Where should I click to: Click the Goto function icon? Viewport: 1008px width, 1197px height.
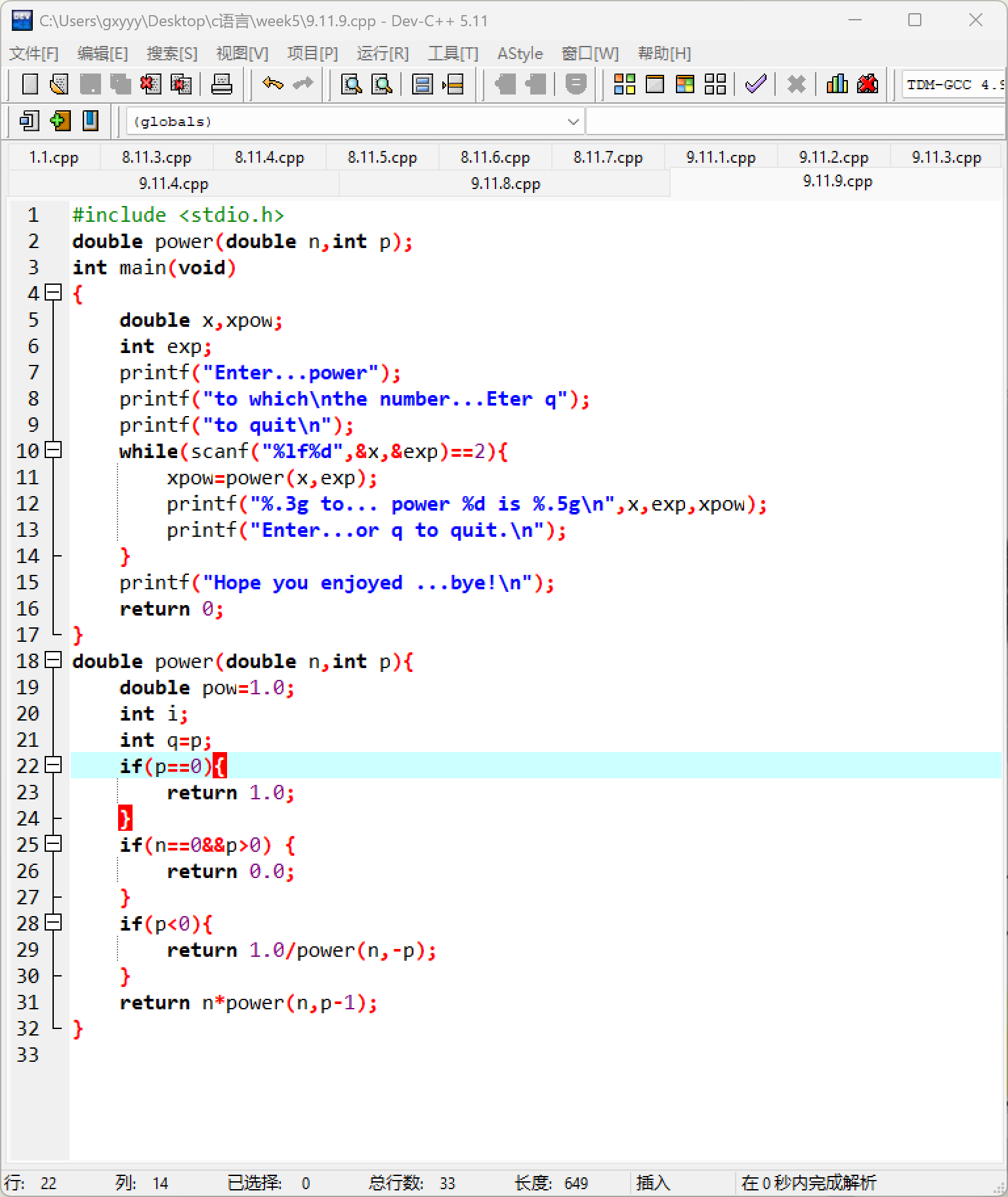pos(423,84)
